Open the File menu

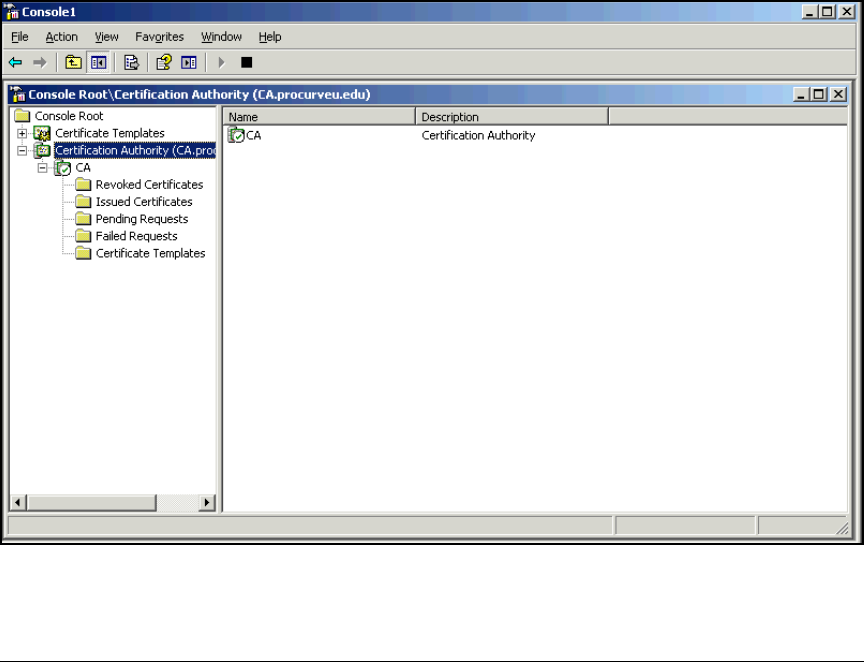click(20, 37)
